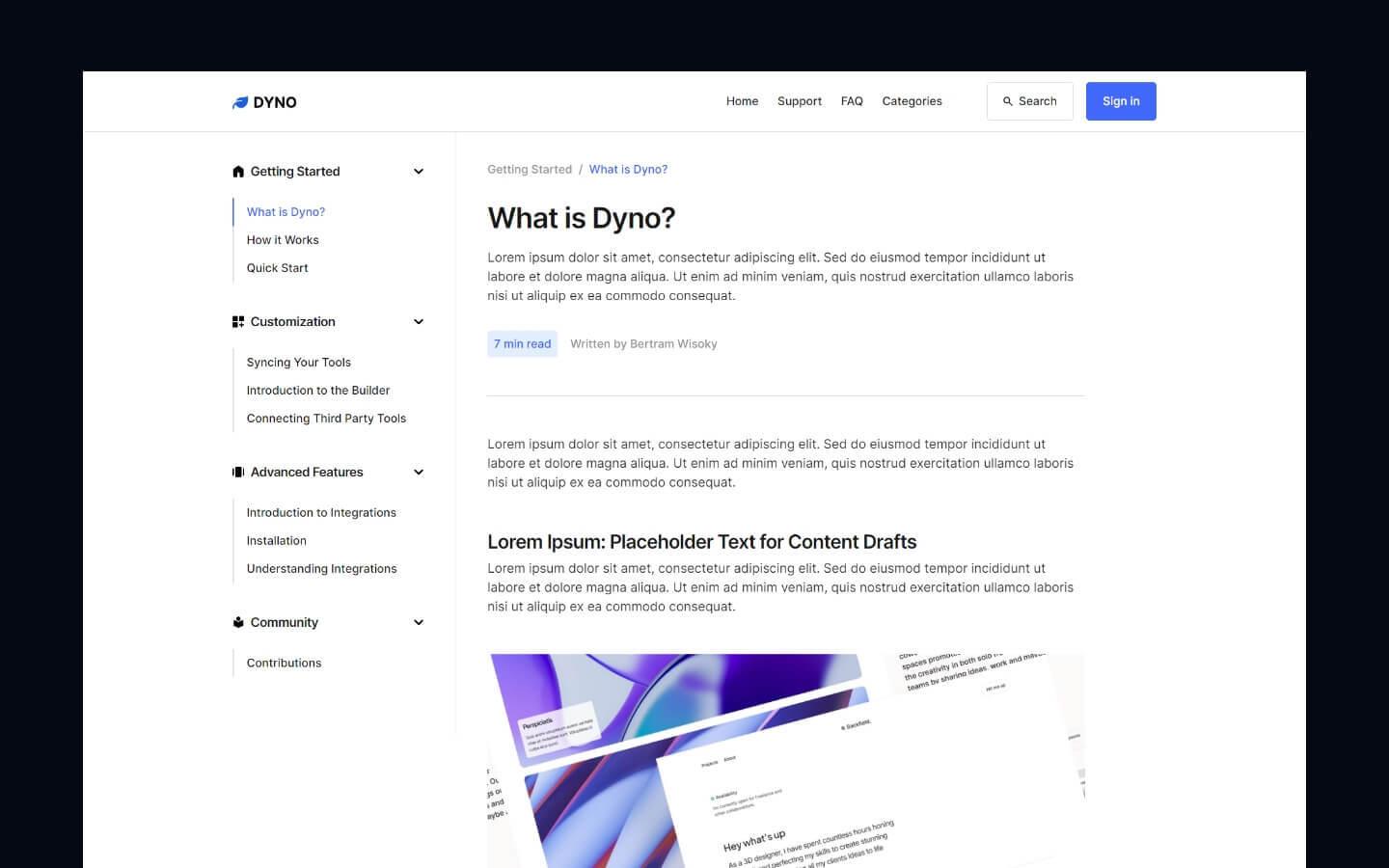Open the Support page from the navbar
Screen dimensions: 1389x868
pyautogui.click(x=799, y=100)
